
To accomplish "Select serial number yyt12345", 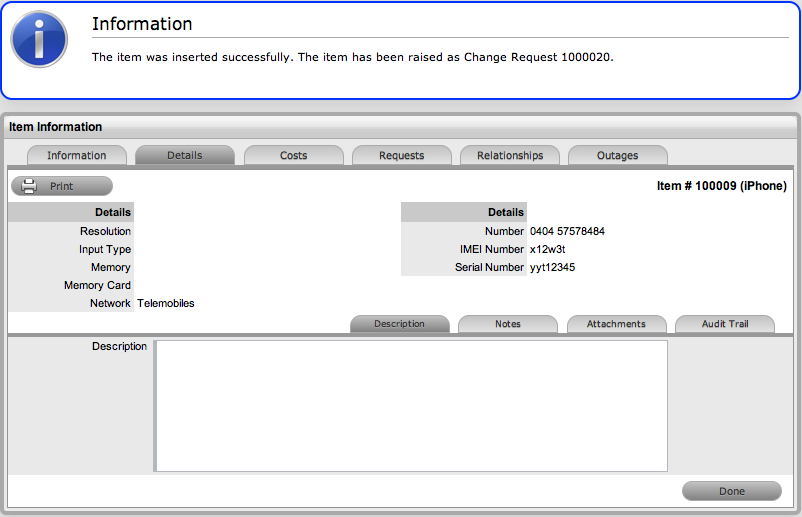I will pyautogui.click(x=552, y=267).
